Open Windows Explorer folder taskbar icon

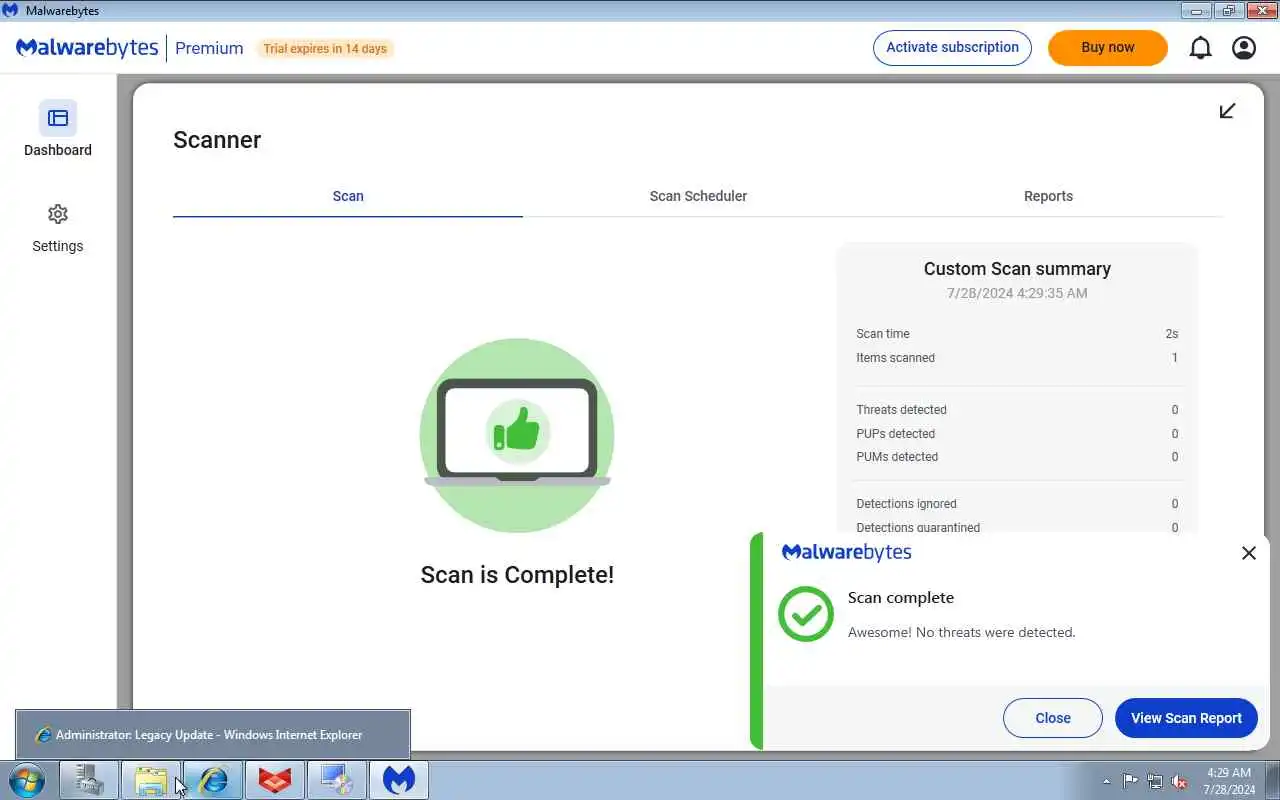[x=151, y=780]
